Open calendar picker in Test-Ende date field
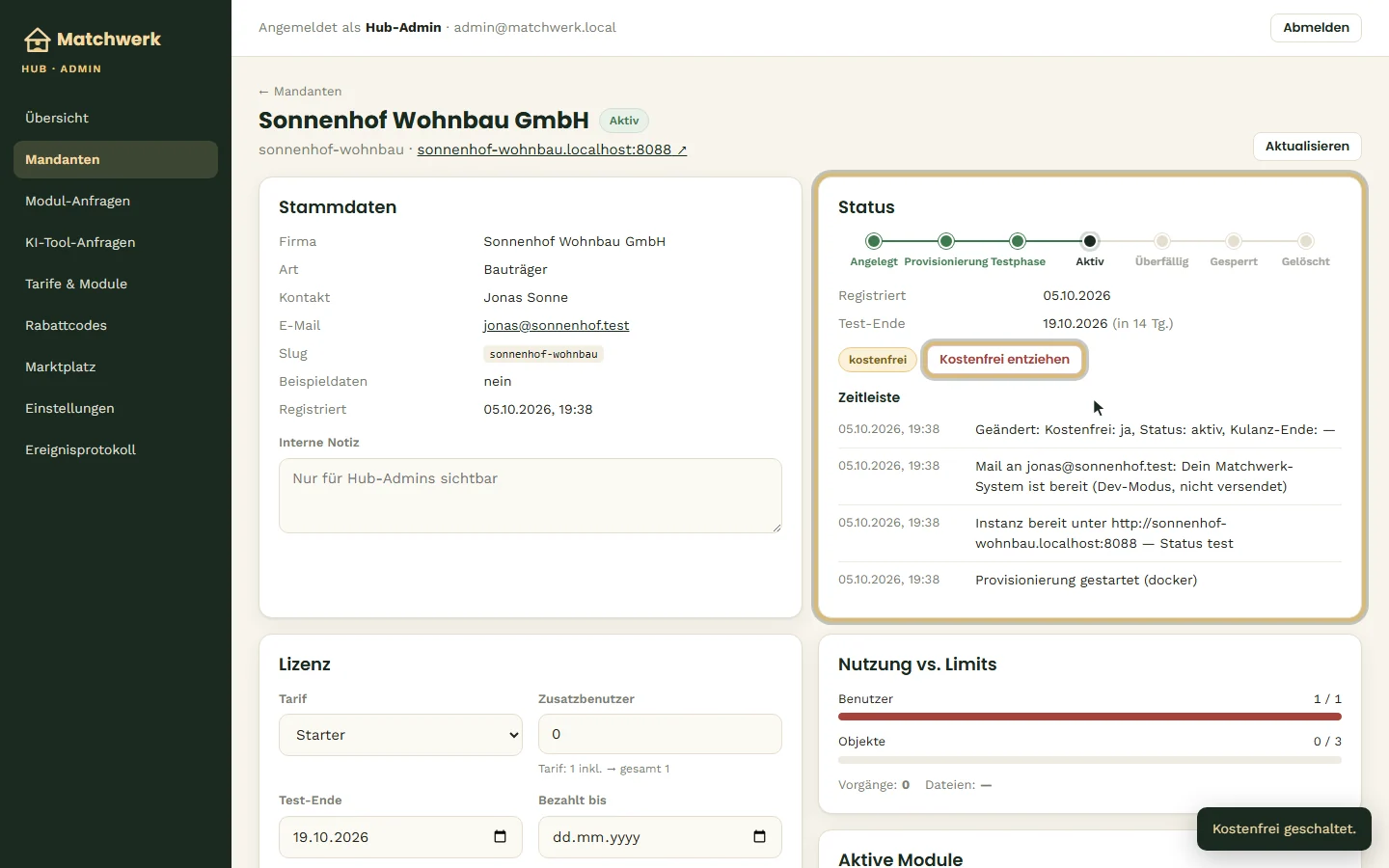Image resolution: width=1389 pixels, height=868 pixels. click(500, 836)
